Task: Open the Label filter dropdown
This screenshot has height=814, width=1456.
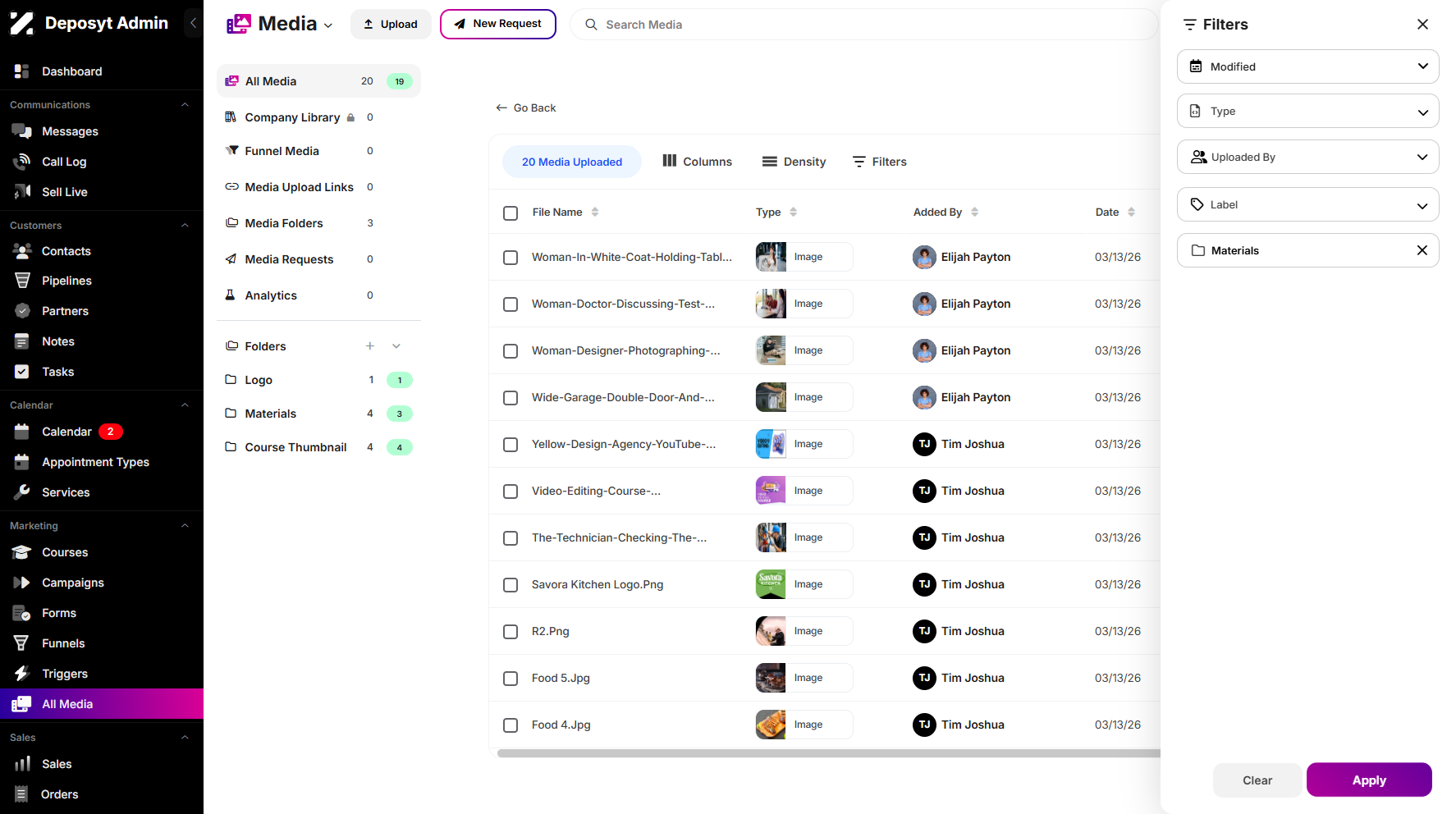Action: 1308,204
